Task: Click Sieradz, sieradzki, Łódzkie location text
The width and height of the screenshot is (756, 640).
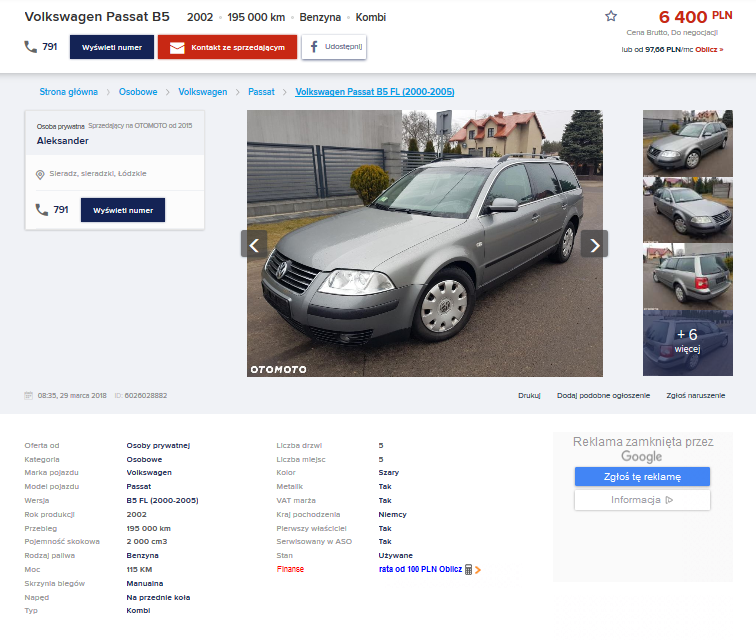Action: 98,174
